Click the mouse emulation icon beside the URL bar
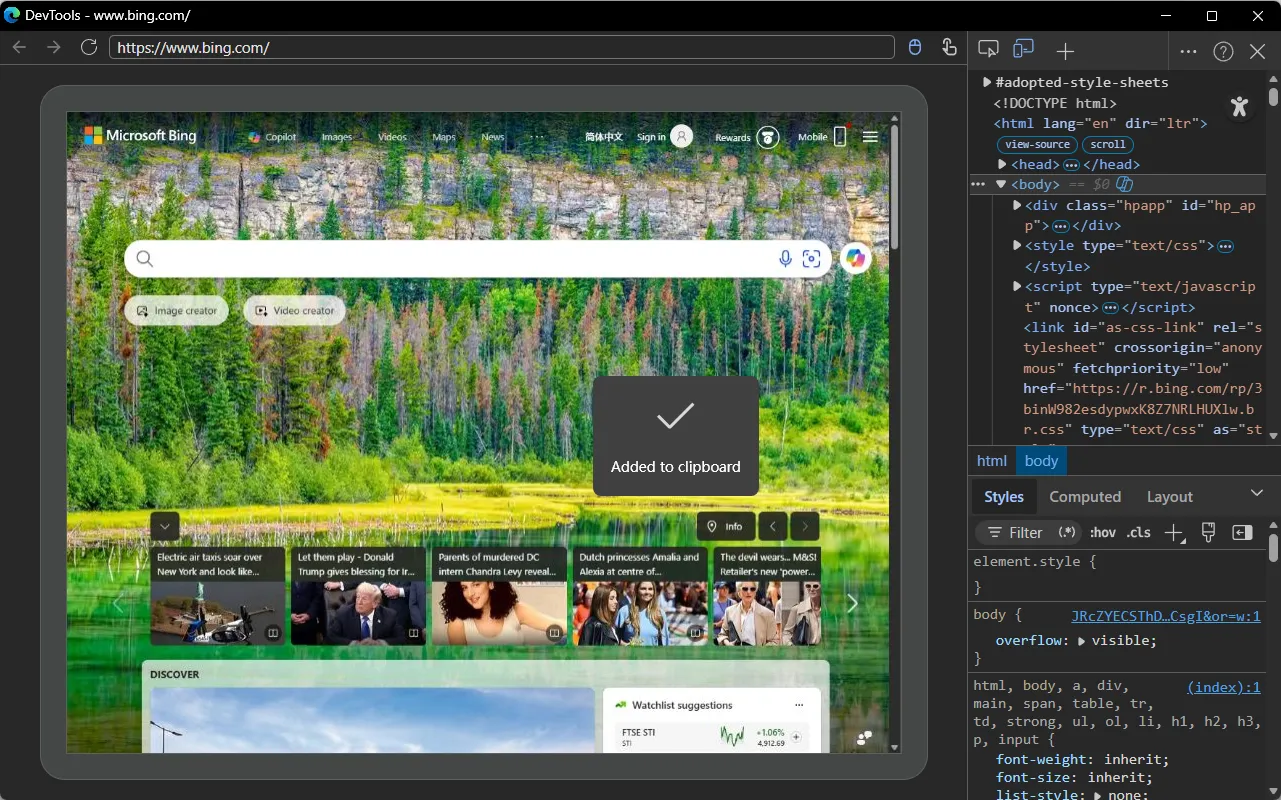The width and height of the screenshot is (1281, 800). (x=915, y=48)
